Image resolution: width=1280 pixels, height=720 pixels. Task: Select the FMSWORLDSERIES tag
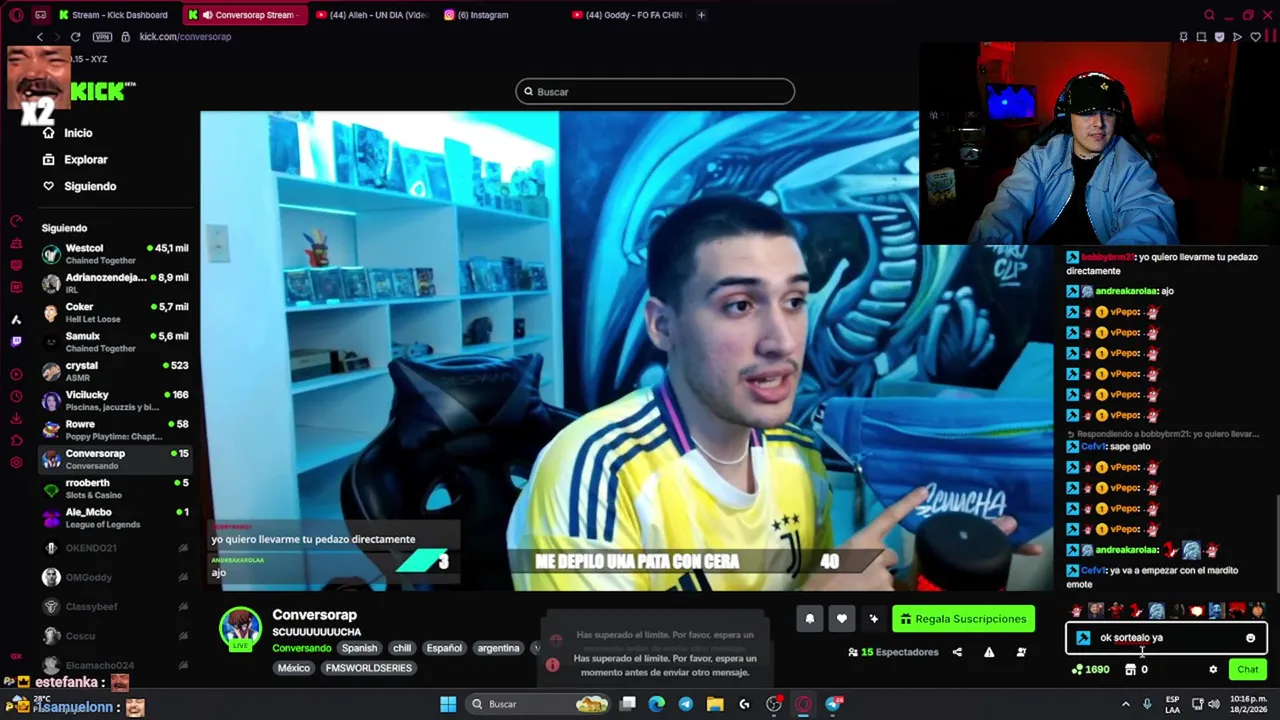[369, 668]
